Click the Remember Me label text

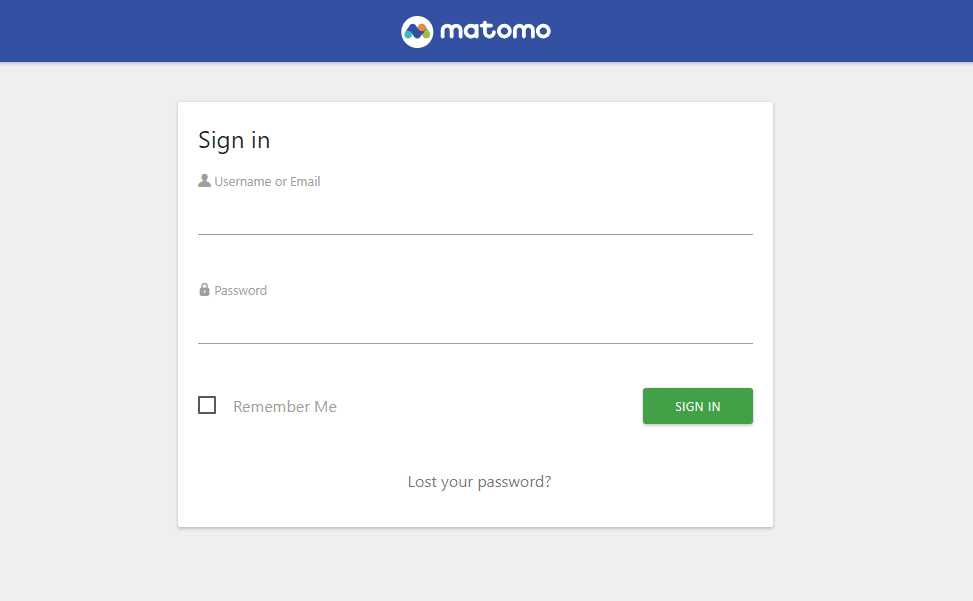point(285,406)
